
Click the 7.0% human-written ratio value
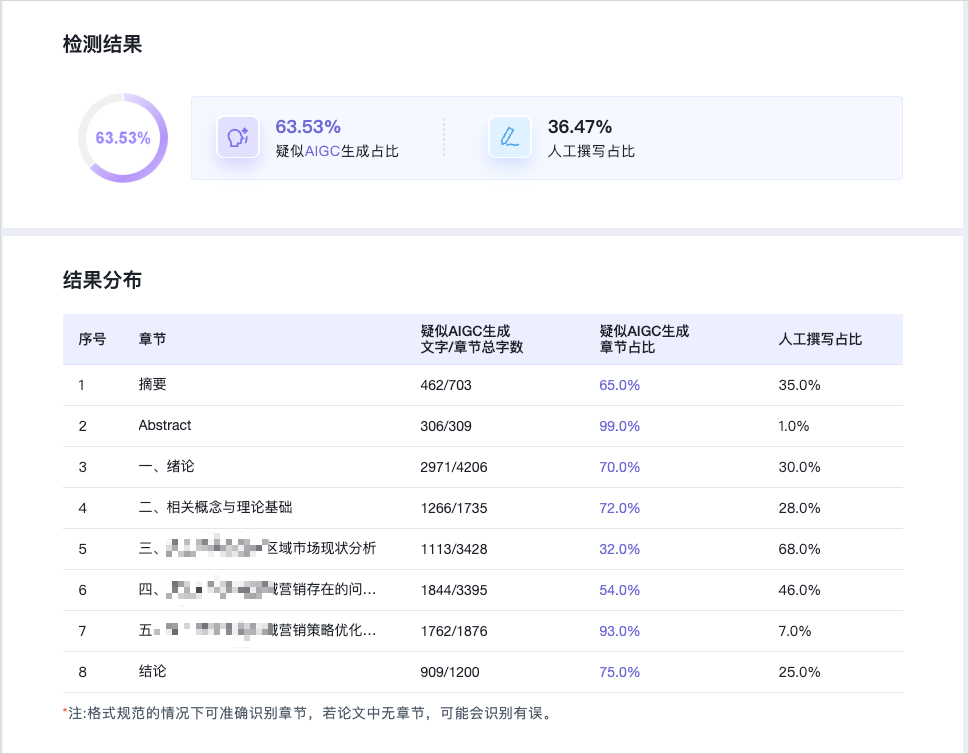(x=795, y=631)
